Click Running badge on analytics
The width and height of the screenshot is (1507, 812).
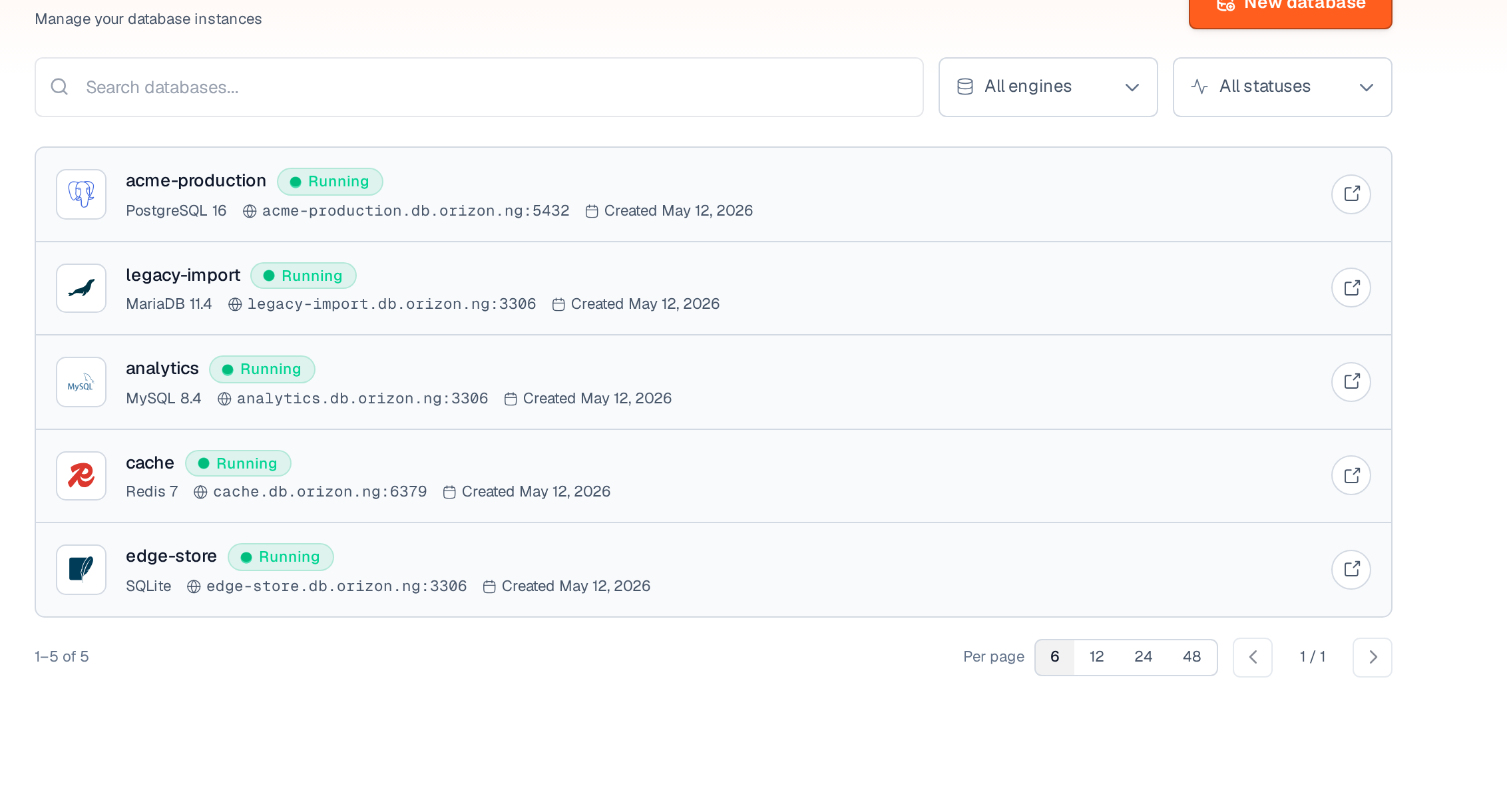262,369
